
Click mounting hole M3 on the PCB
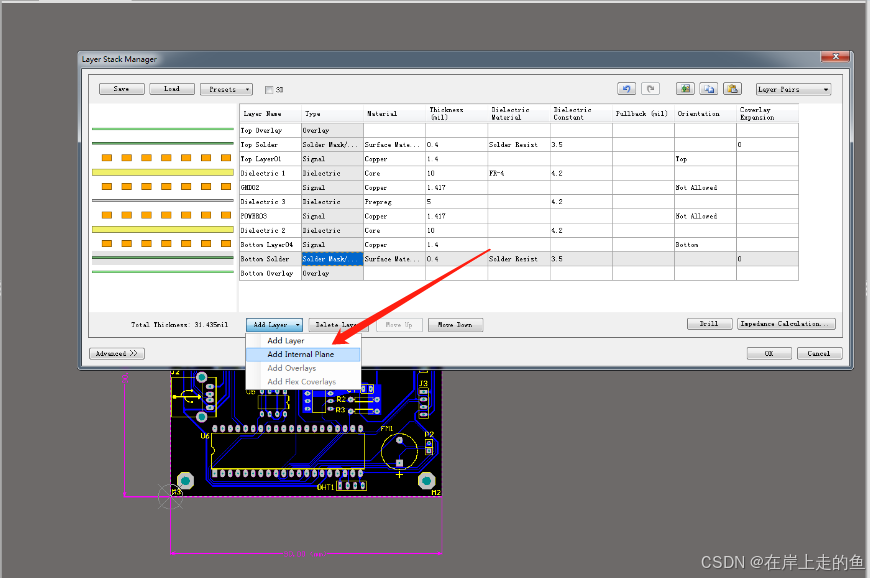(185, 480)
